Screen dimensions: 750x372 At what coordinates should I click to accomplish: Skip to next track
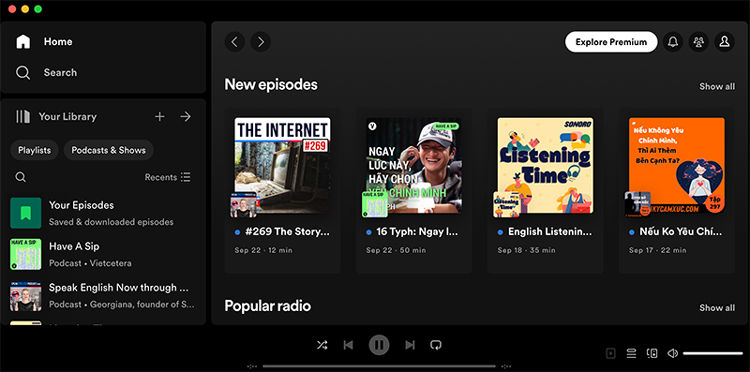click(x=410, y=345)
